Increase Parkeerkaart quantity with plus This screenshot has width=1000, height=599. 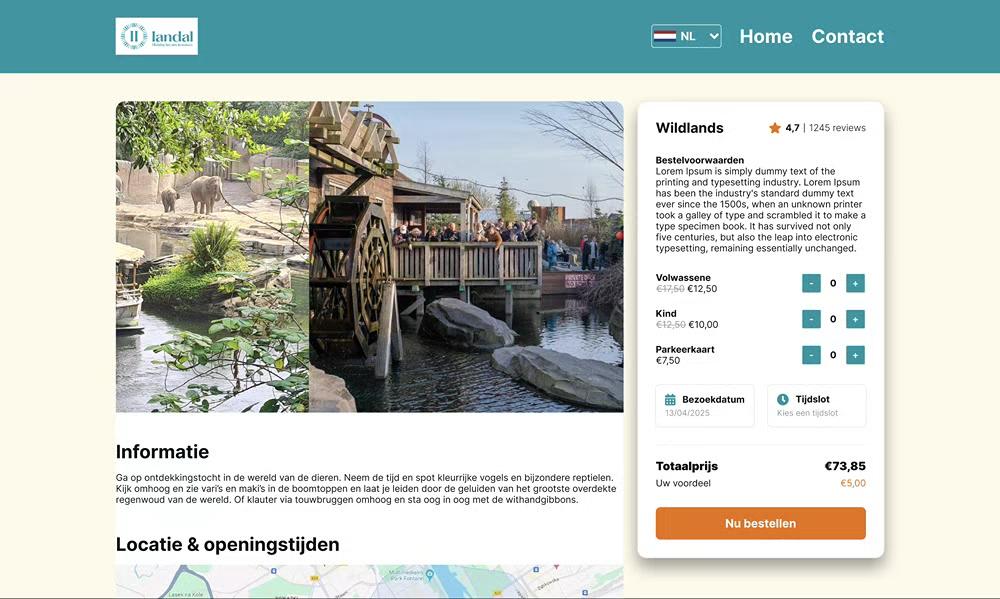click(855, 355)
